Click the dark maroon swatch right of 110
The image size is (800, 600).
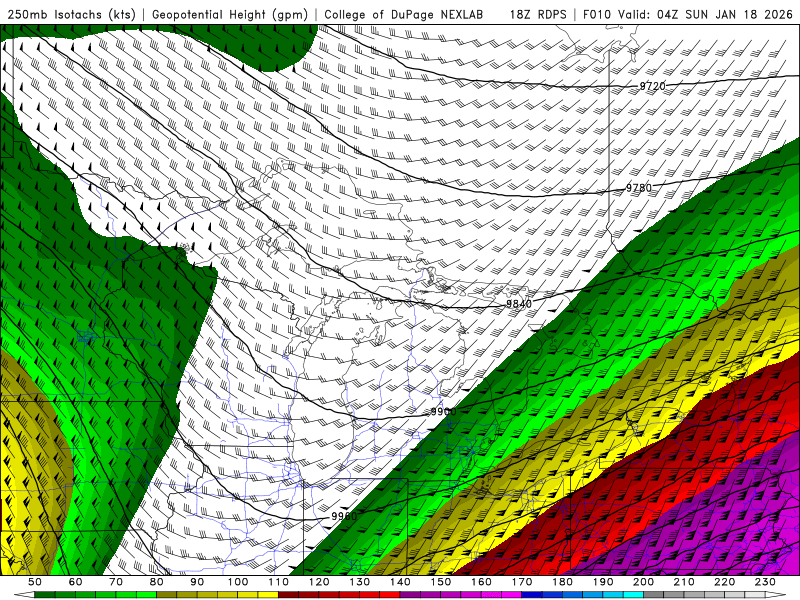click(288, 595)
